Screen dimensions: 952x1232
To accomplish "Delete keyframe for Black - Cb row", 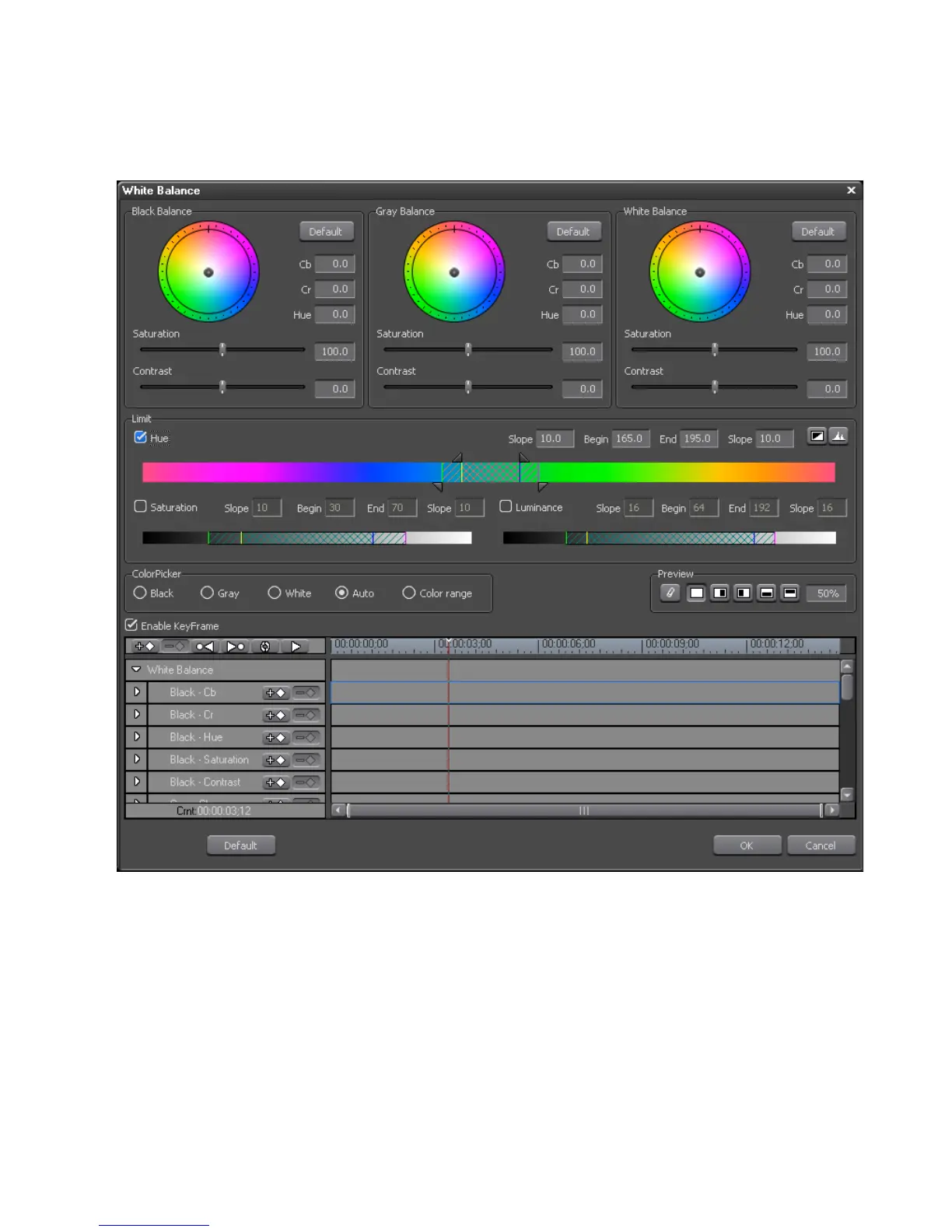I will [306, 693].
